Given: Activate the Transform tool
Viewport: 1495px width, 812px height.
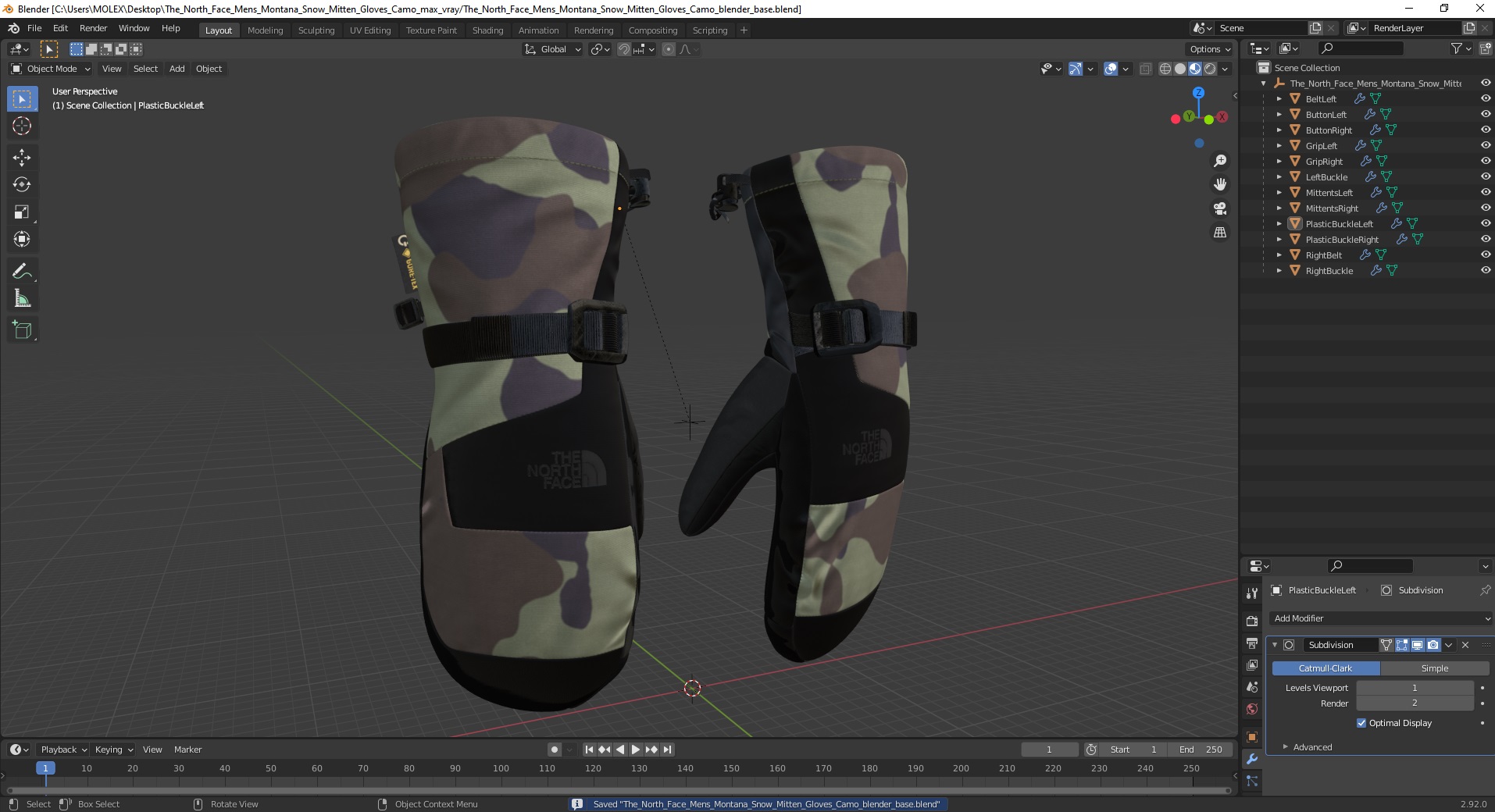Looking at the screenshot, I should [x=22, y=240].
